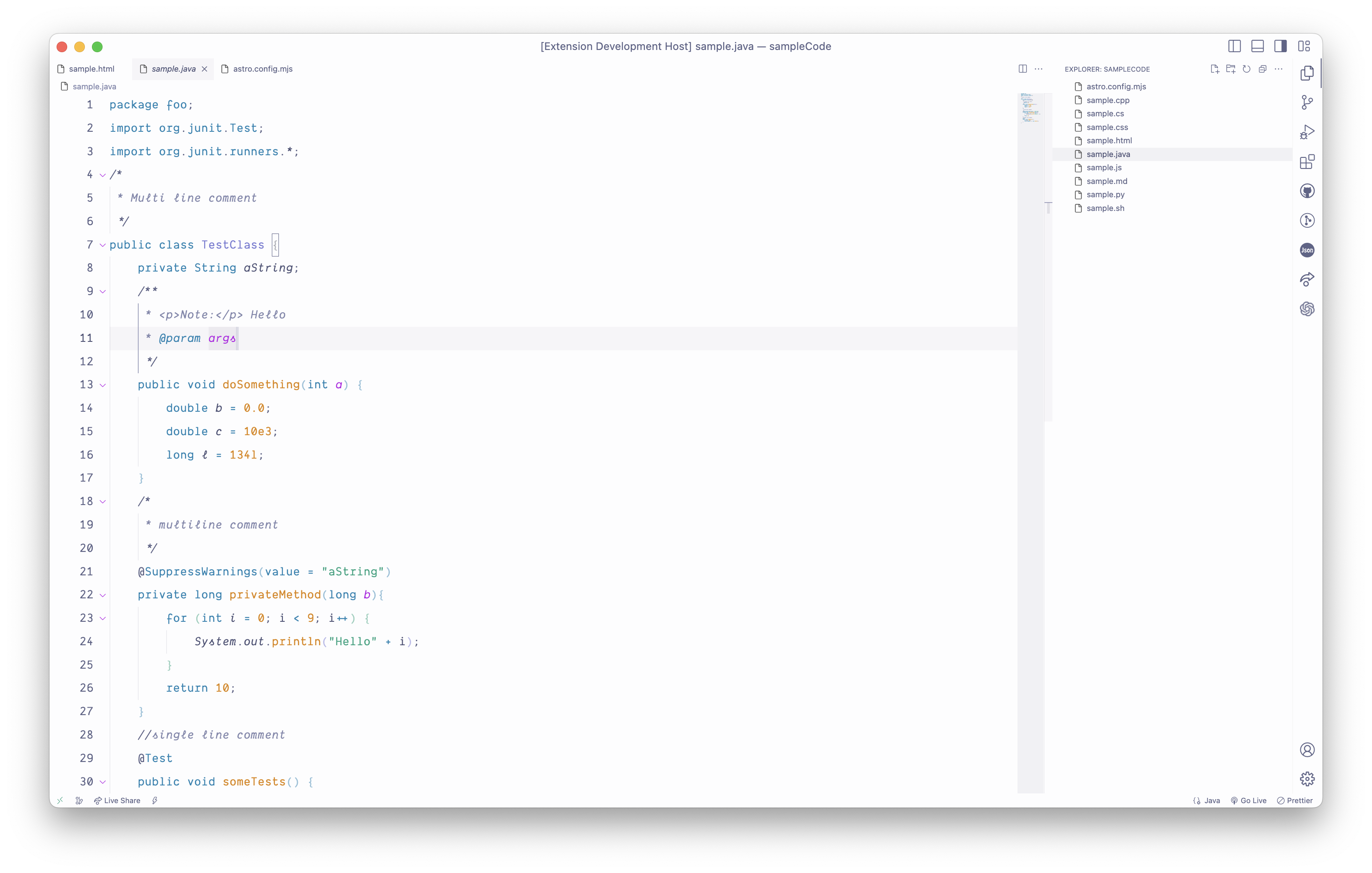This screenshot has width=1372, height=873.
Task: Switch to the astro.config.mjs tab
Action: [x=262, y=69]
